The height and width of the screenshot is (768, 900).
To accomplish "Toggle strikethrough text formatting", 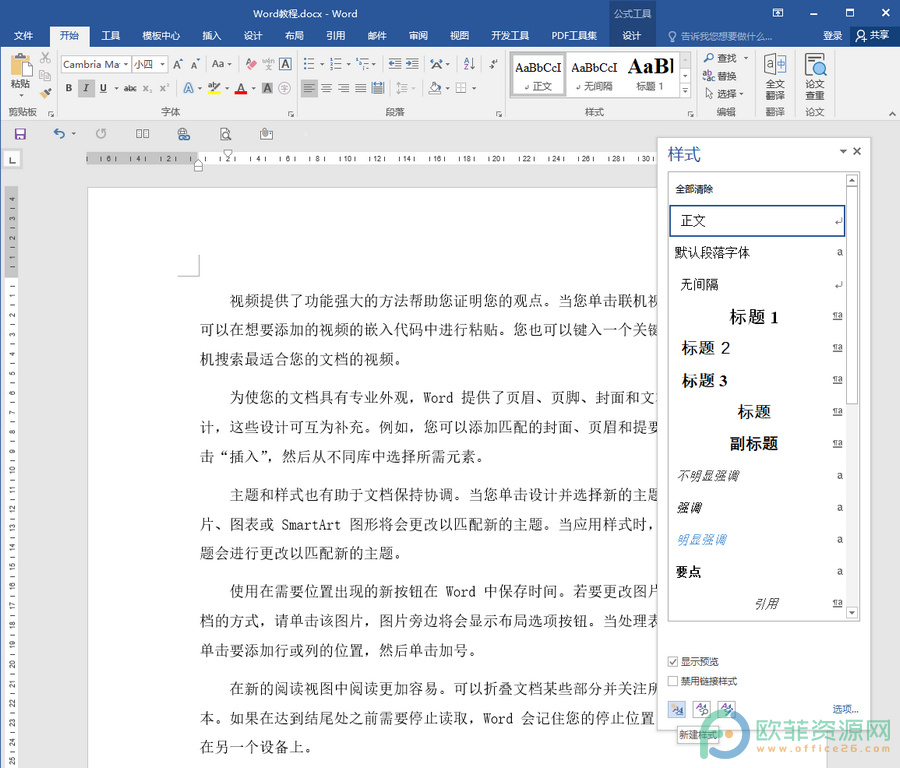I will pyautogui.click(x=130, y=88).
